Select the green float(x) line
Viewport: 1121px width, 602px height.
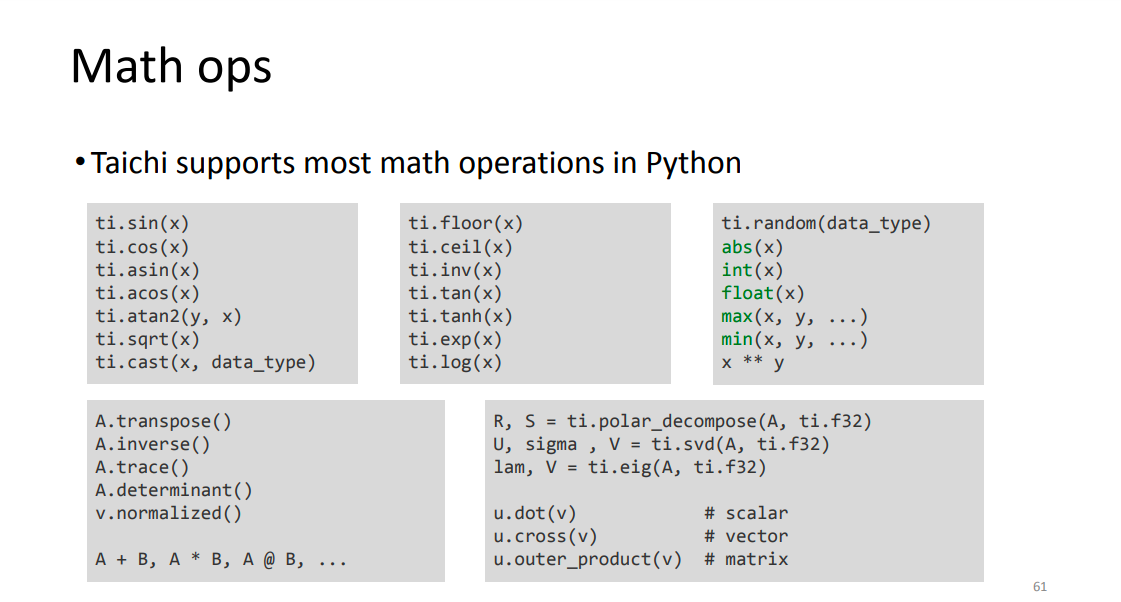pos(763,294)
